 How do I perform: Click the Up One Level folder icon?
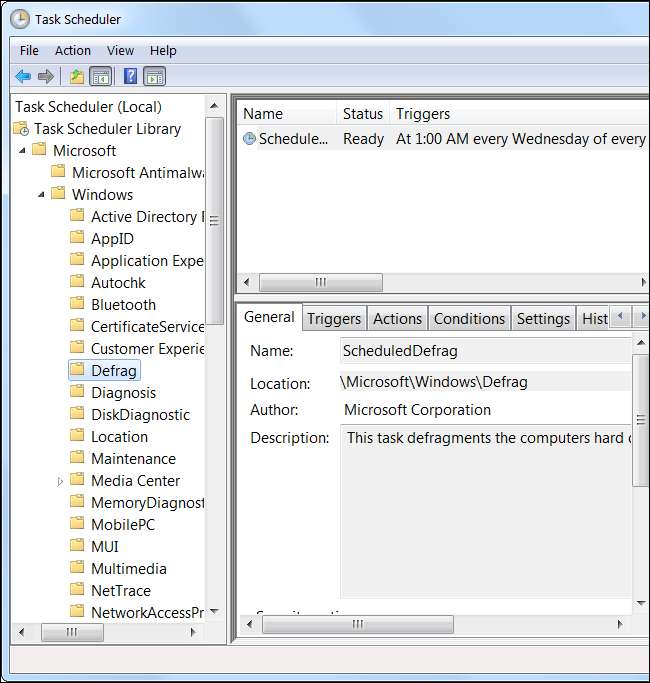coord(76,76)
